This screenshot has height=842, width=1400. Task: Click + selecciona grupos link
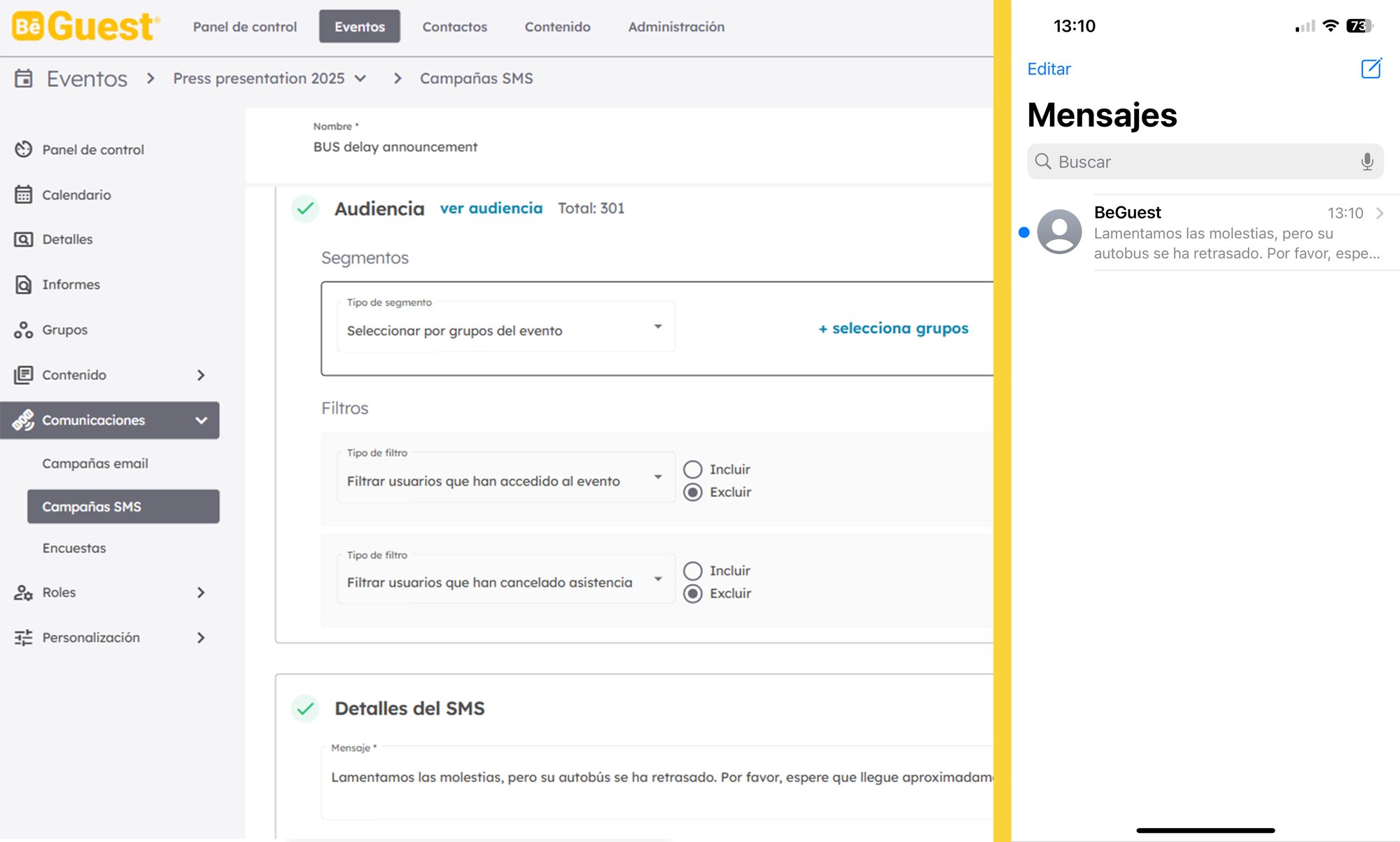(x=894, y=328)
